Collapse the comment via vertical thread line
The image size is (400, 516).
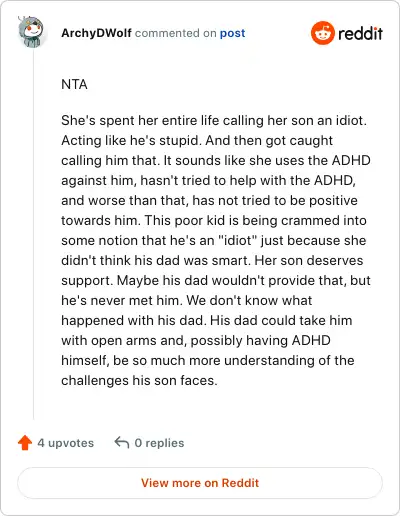33,233
